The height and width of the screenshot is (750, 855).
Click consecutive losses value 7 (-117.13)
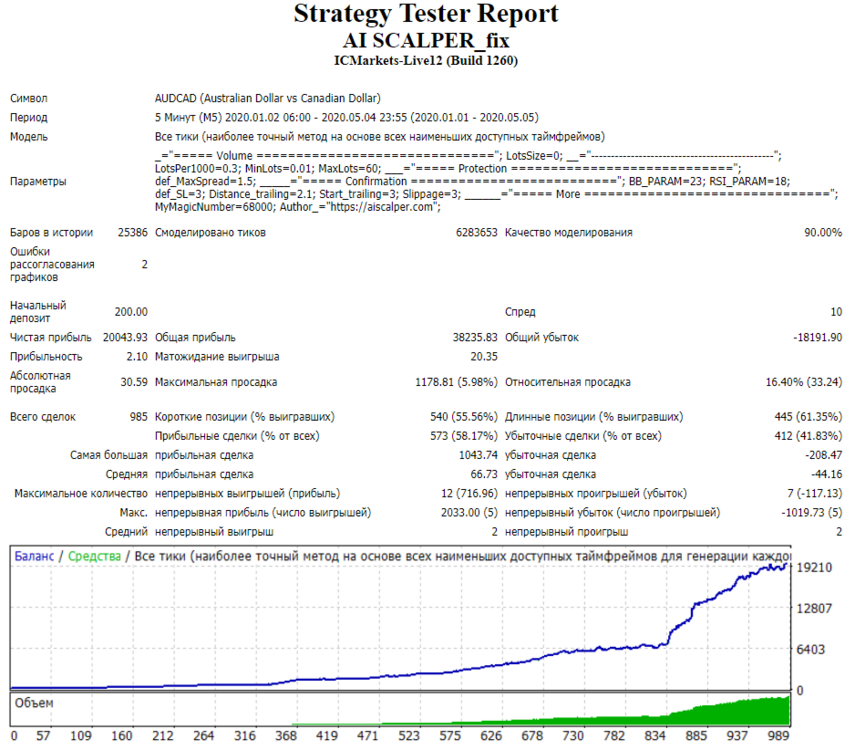(815, 493)
